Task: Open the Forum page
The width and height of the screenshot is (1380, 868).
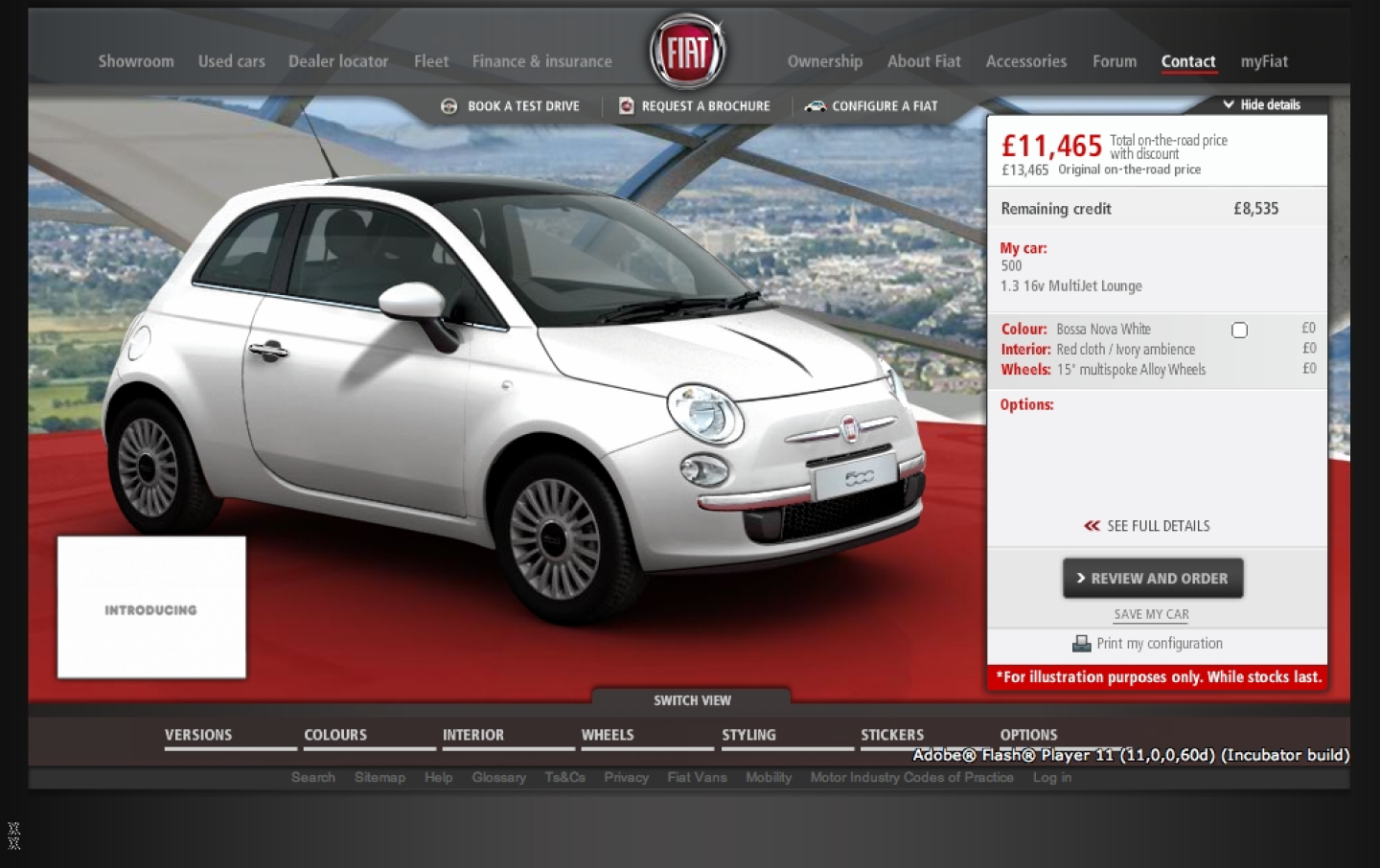Action: [x=1115, y=61]
